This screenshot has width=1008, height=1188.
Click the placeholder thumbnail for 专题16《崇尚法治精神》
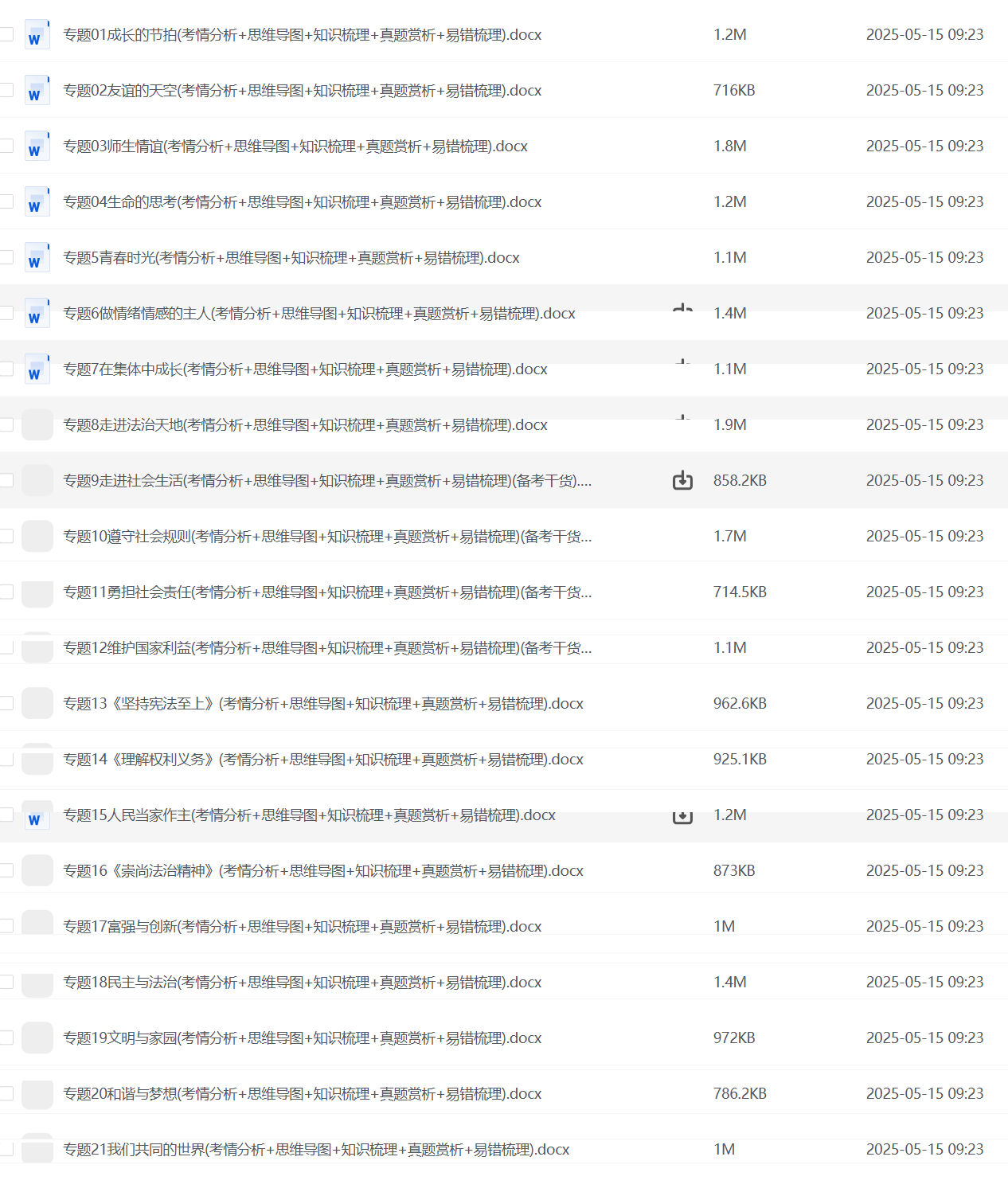coord(37,871)
